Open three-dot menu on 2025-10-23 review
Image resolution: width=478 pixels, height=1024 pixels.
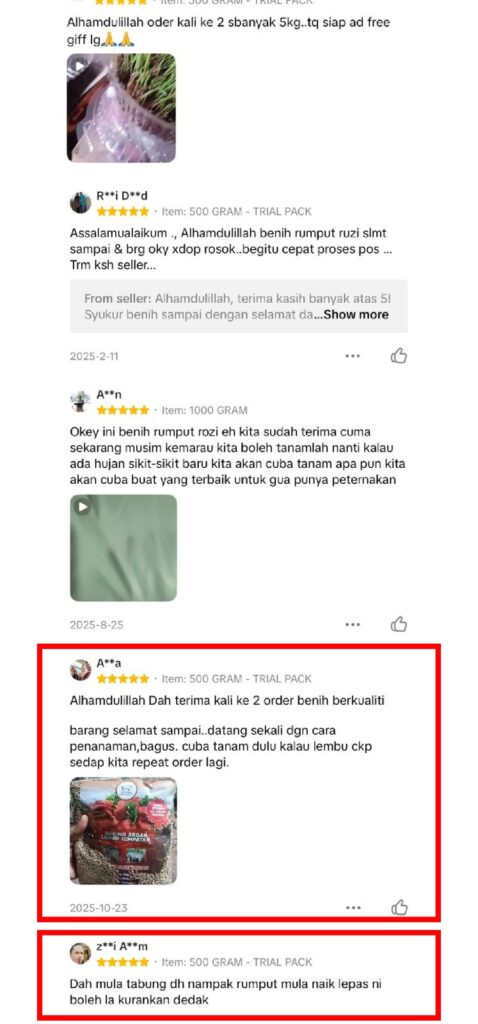tap(353, 907)
